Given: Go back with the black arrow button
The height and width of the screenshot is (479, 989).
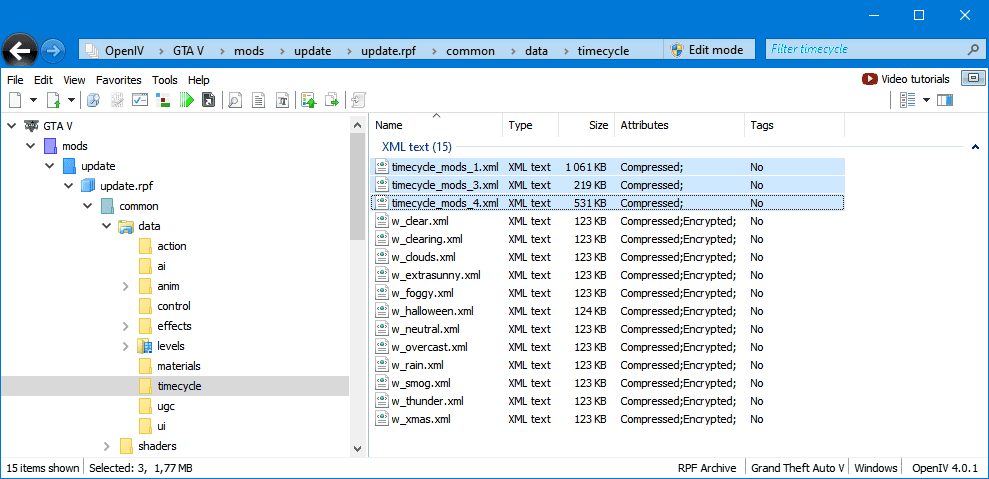Looking at the screenshot, I should 19,51.
